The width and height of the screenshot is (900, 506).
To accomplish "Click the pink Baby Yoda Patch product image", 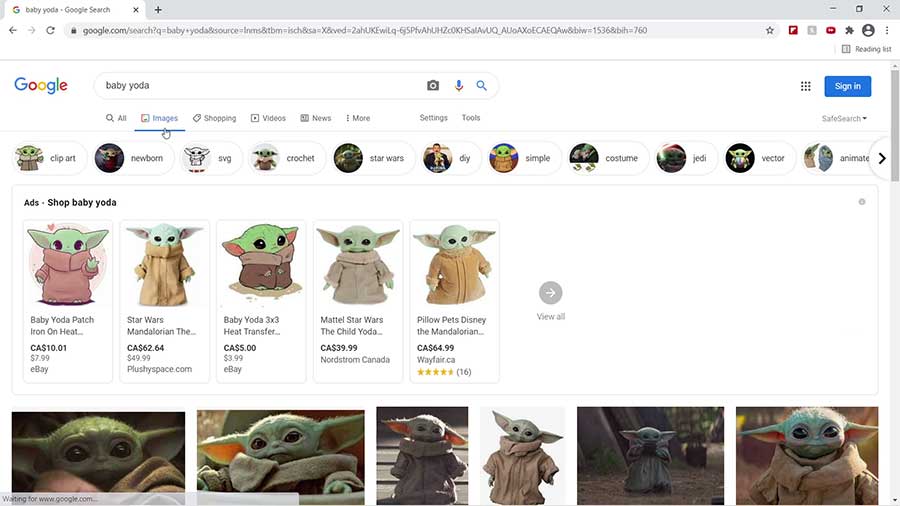I will 68,264.
